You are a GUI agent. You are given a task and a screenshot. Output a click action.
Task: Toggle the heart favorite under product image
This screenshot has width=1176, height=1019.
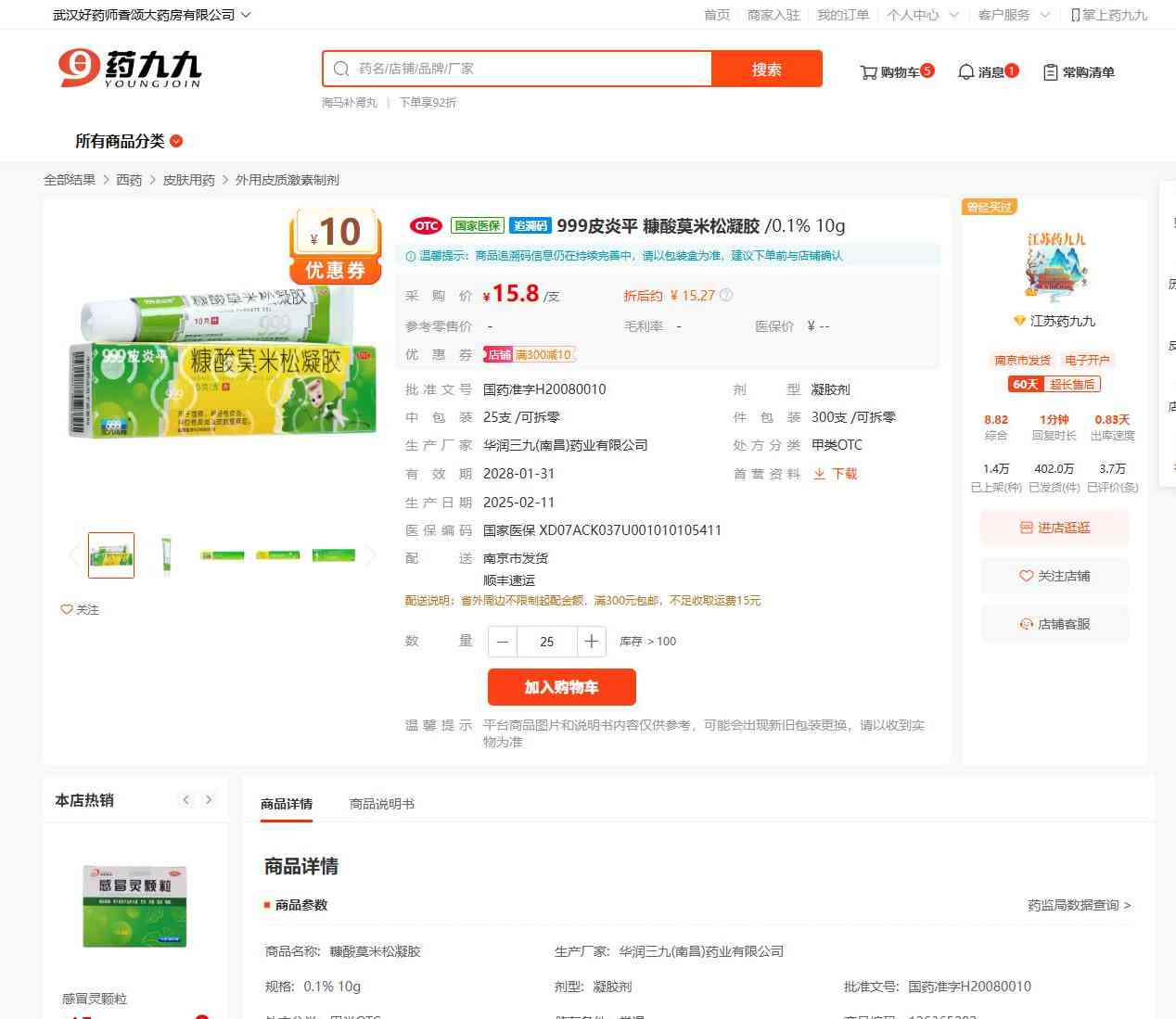(67, 610)
